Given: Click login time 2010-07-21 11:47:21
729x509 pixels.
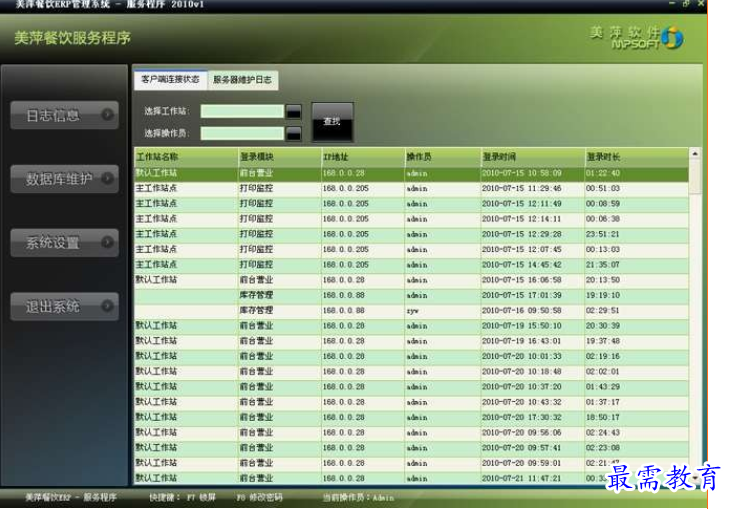Looking at the screenshot, I should [x=522, y=478].
